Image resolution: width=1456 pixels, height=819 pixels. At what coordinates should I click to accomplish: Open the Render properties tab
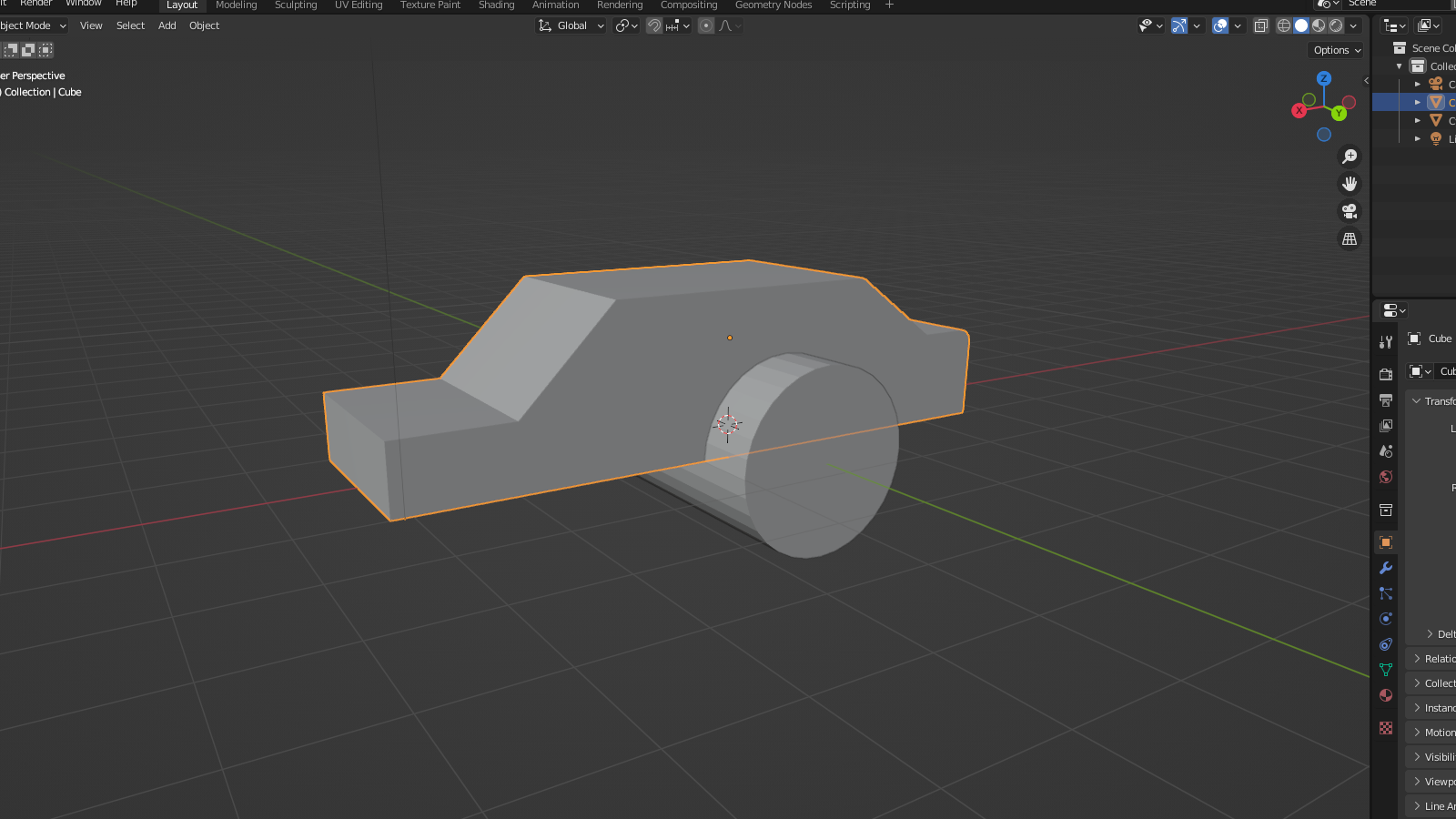click(1386, 374)
